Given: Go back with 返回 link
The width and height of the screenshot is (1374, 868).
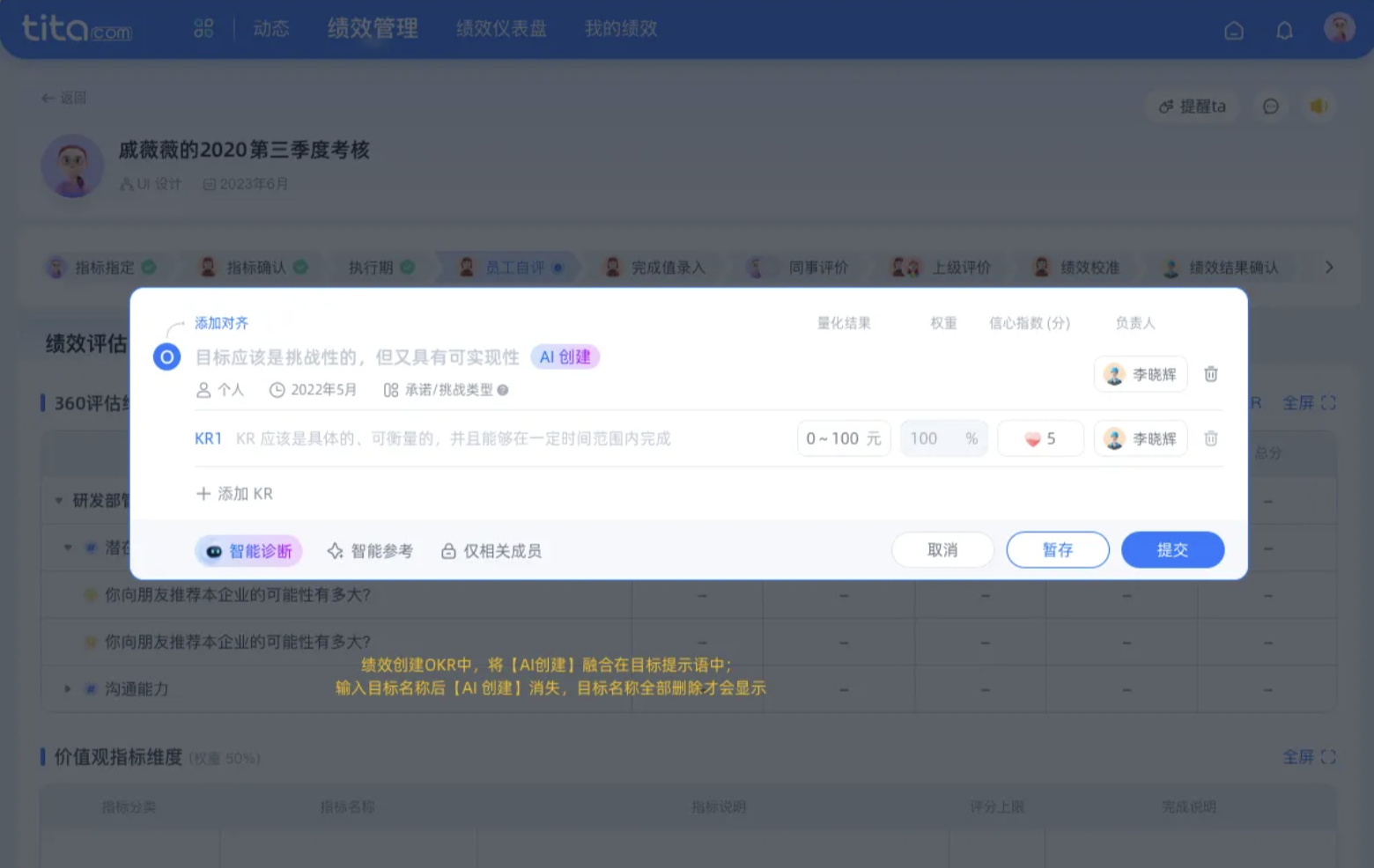Looking at the screenshot, I should [63, 98].
